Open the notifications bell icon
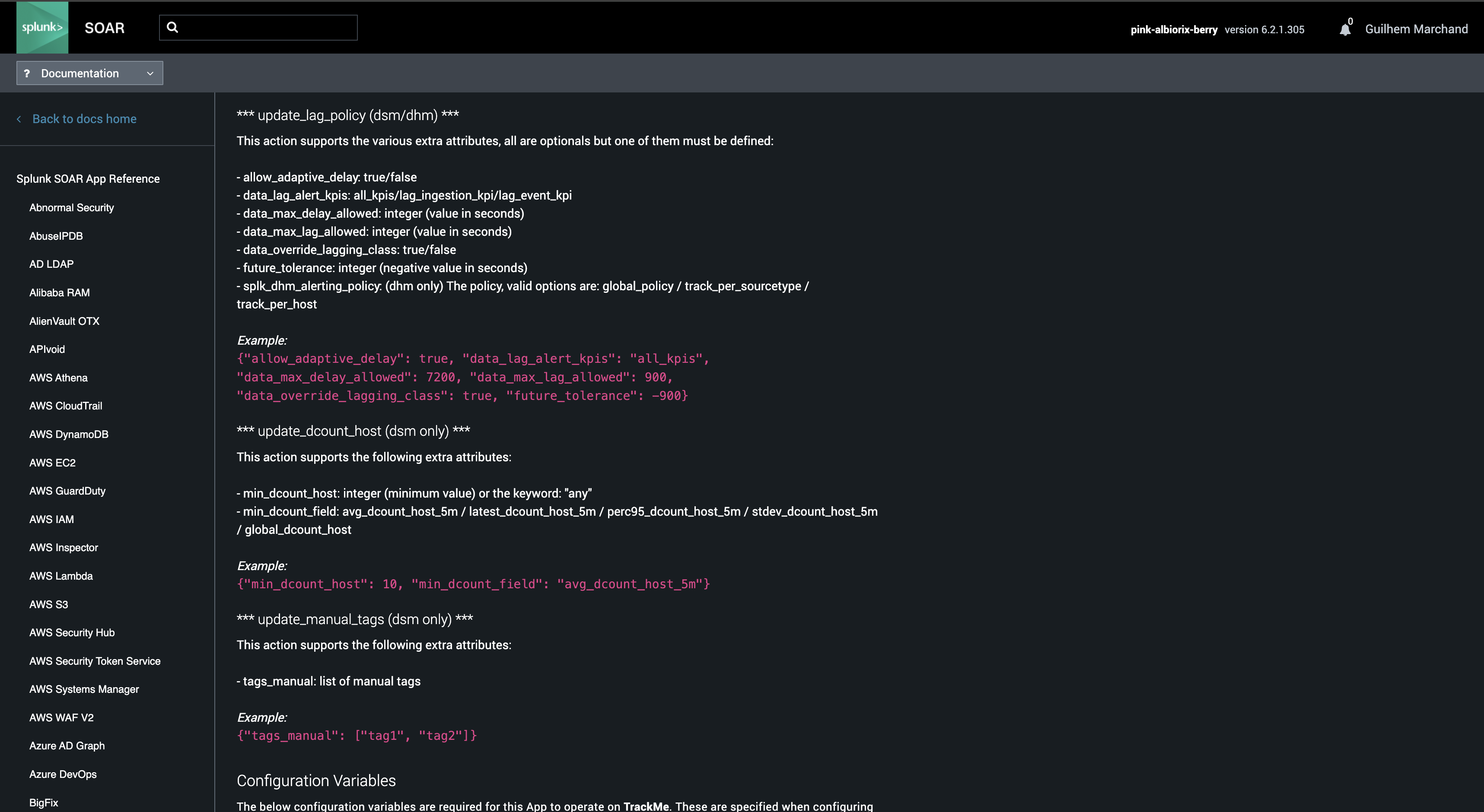The height and width of the screenshot is (812, 1484). pos(1344,29)
